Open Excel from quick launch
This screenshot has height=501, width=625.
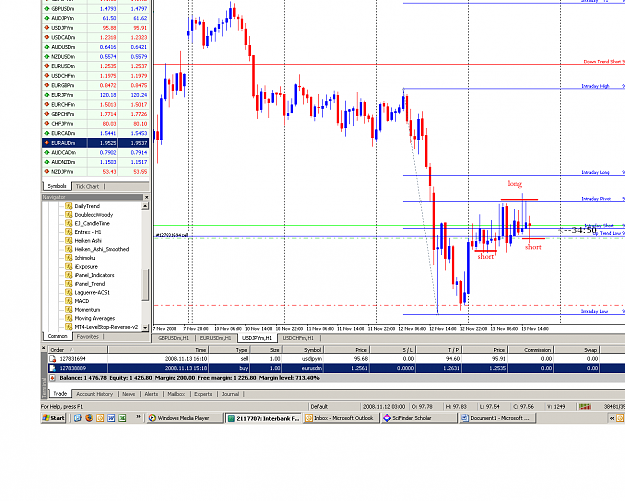pos(122,418)
